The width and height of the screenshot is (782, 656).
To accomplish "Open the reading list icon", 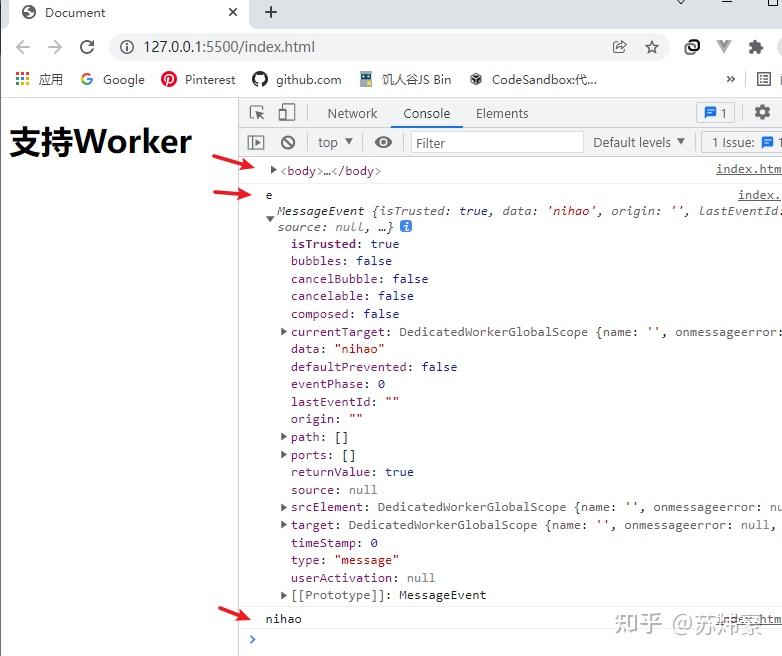I will click(x=764, y=79).
